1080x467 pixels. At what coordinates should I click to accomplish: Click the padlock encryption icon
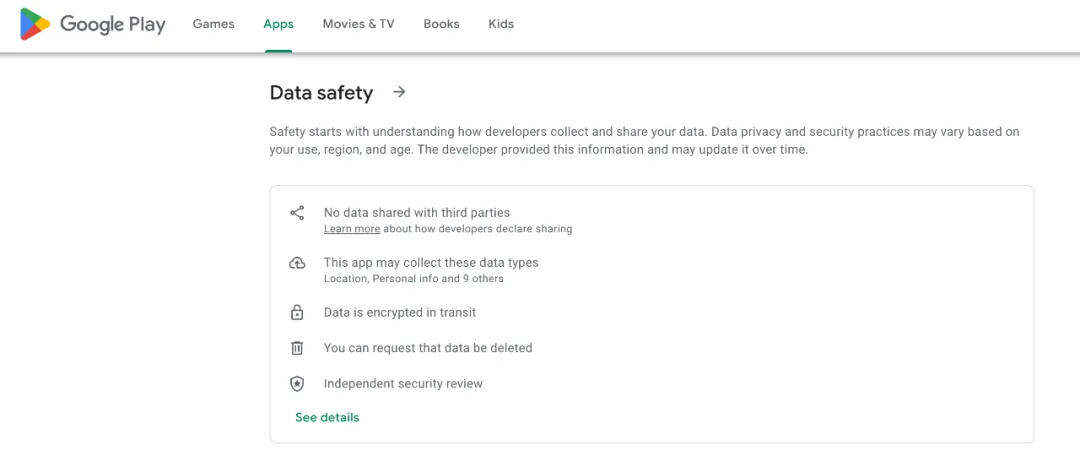[x=297, y=313]
